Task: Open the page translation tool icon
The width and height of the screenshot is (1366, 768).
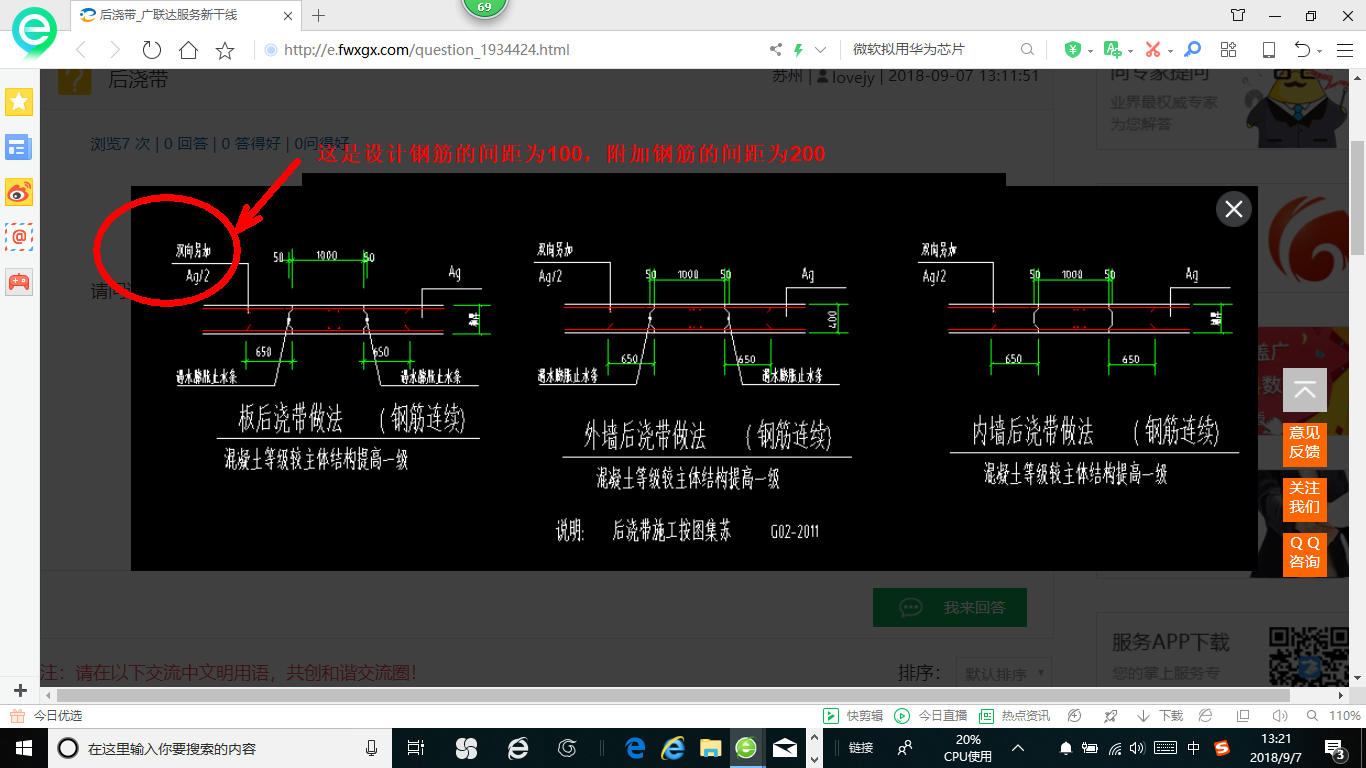Action: [1112, 50]
